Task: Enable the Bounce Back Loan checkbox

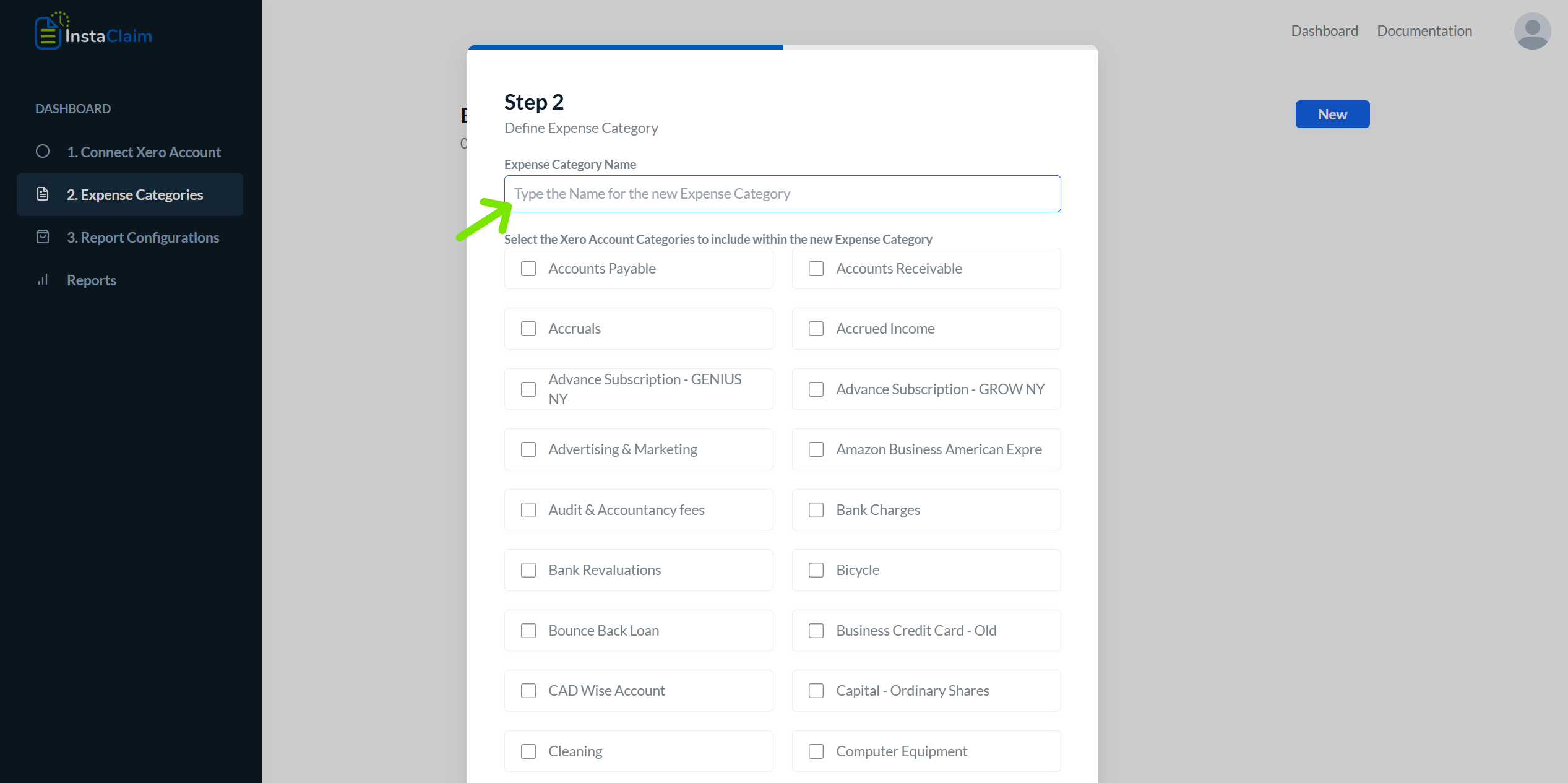Action: click(528, 631)
